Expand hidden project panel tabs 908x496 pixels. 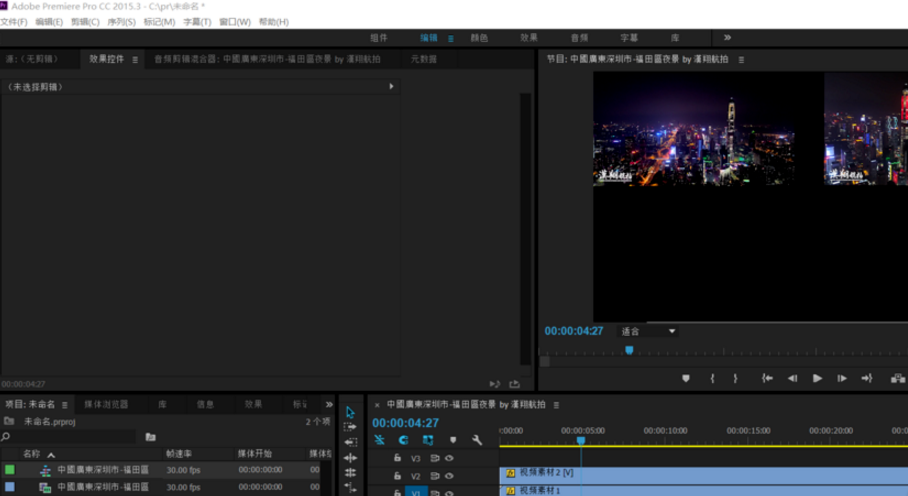pyautogui.click(x=329, y=405)
